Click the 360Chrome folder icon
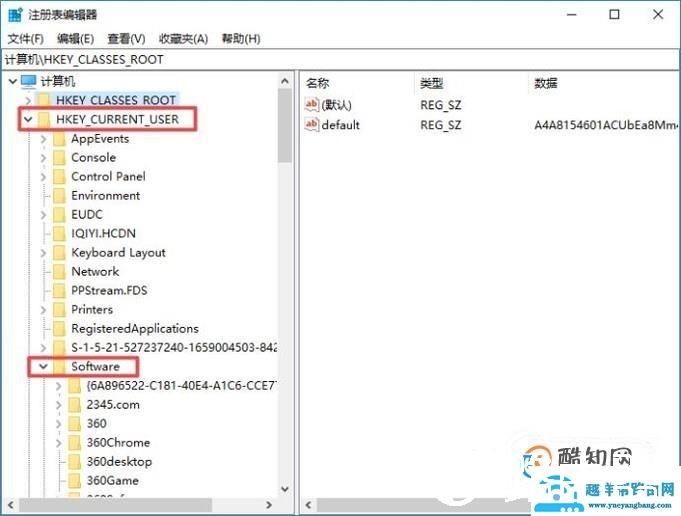 [75, 443]
